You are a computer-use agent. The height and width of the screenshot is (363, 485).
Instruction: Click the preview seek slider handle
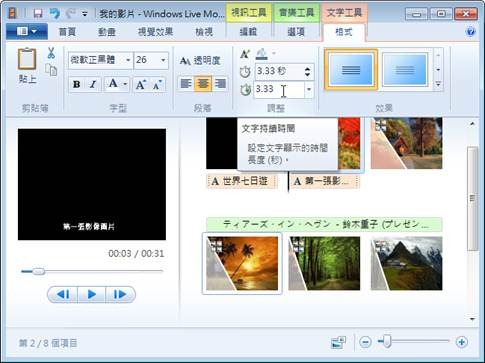[x=38, y=271]
